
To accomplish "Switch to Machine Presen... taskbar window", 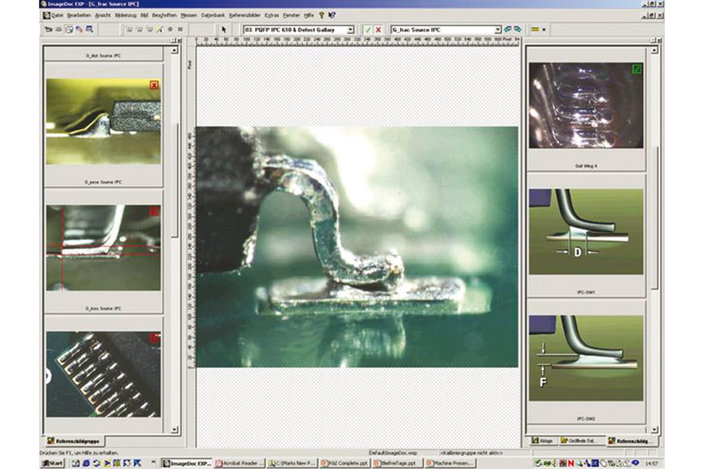I will pos(450,463).
